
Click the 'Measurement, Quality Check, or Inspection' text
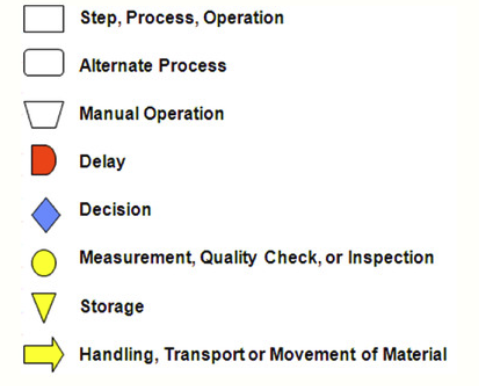pyautogui.click(x=257, y=258)
